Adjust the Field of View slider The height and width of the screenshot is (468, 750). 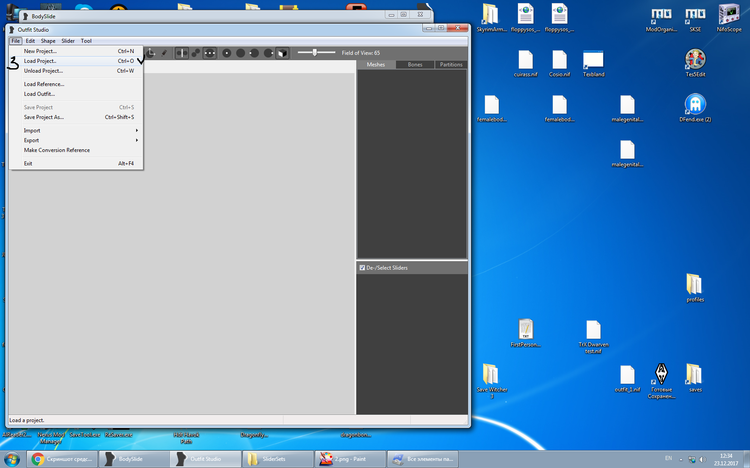coord(316,53)
